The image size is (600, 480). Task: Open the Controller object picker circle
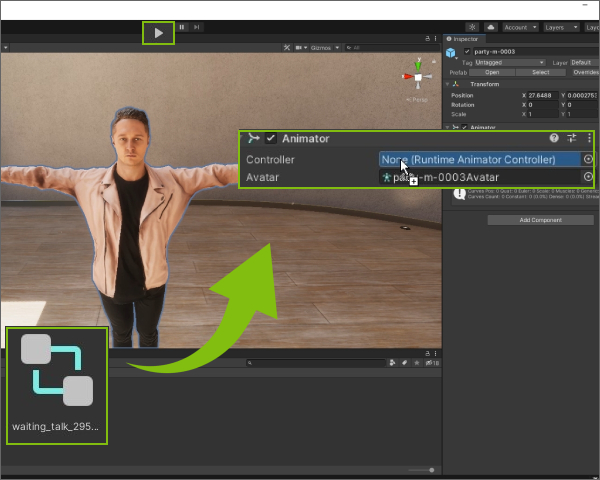coord(588,159)
